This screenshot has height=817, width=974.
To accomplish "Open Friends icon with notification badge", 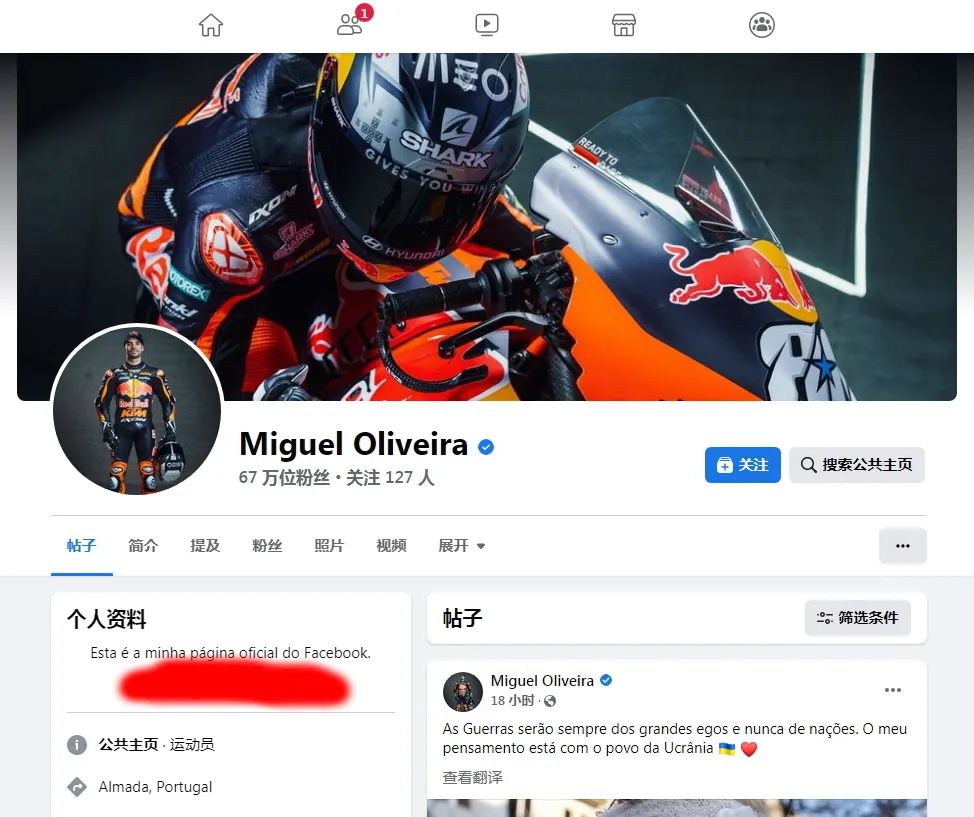I will point(352,24).
